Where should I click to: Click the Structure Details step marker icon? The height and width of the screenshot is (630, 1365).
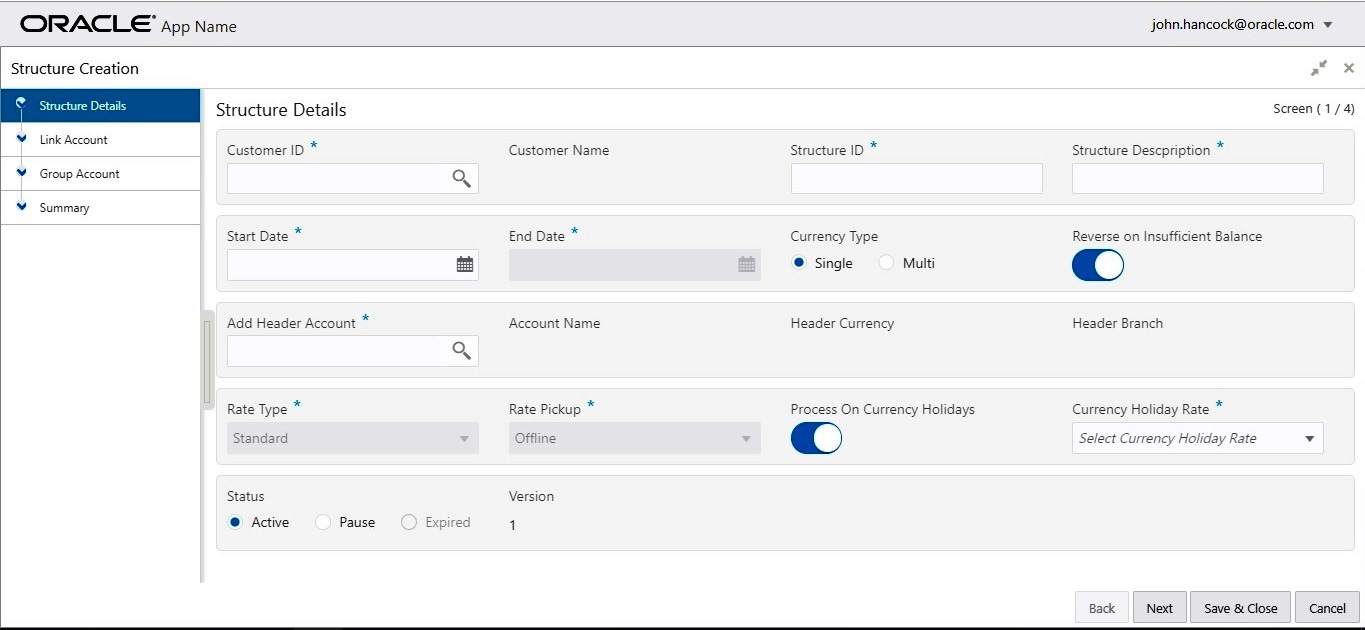point(21,104)
